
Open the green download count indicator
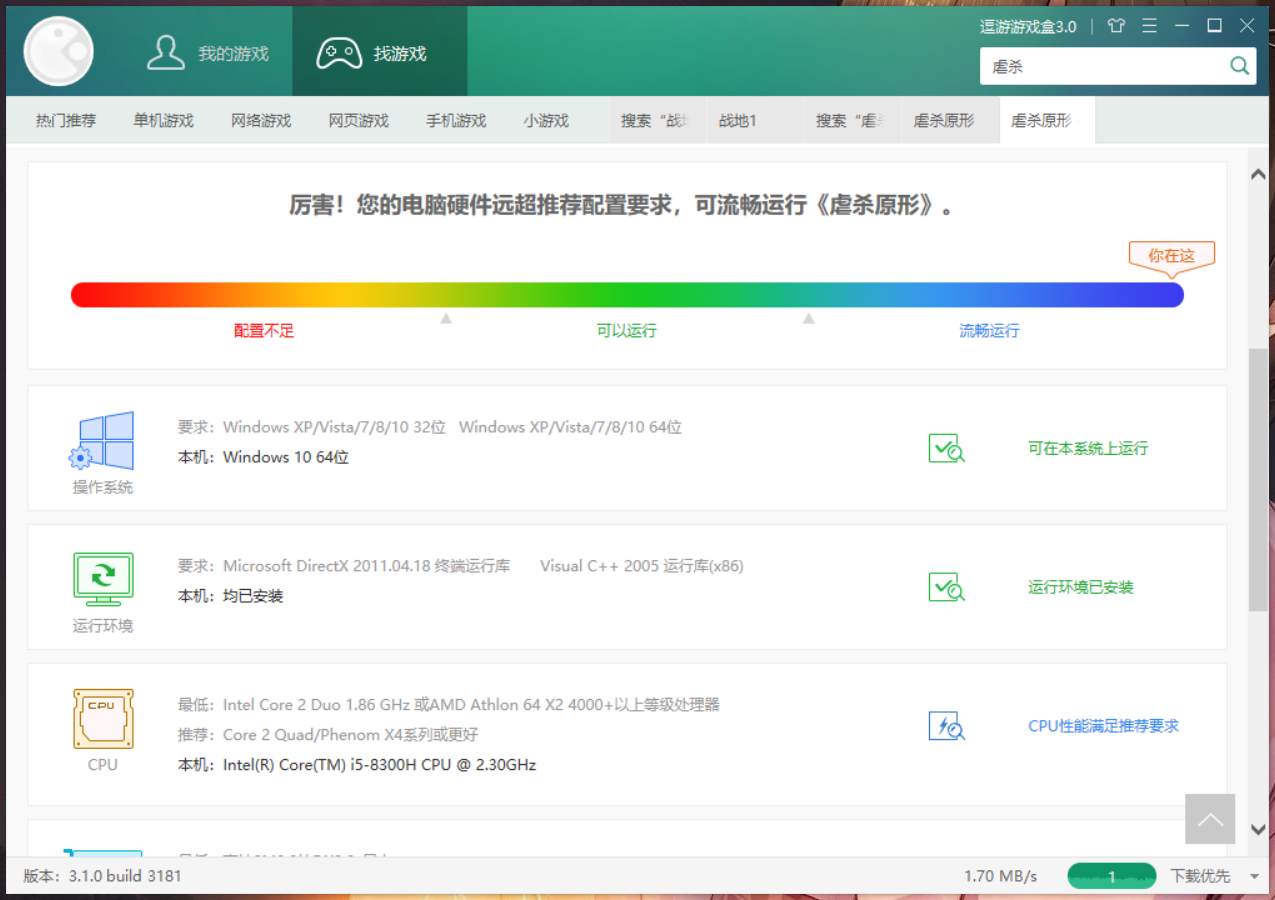pos(1111,876)
